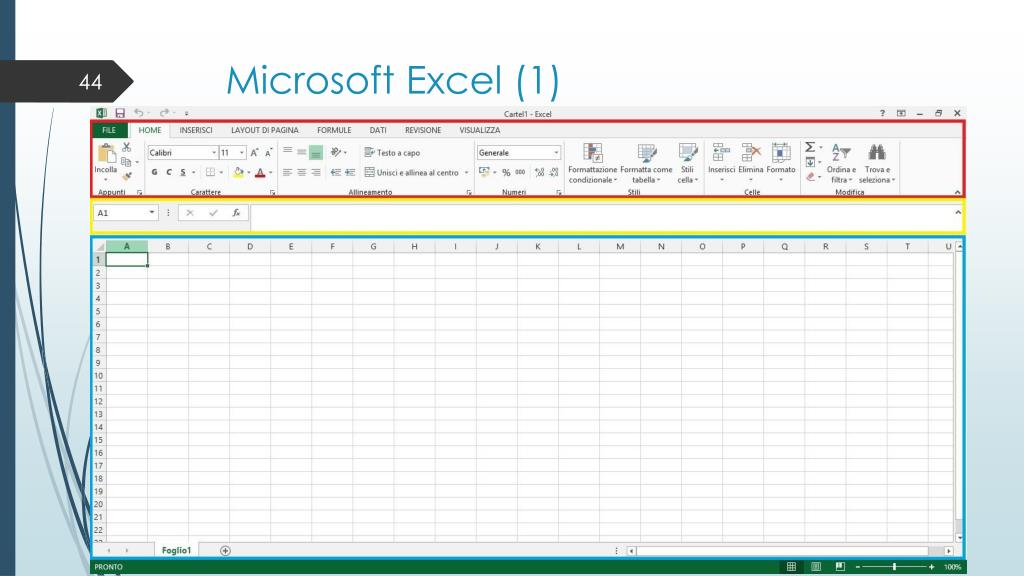
Task: Click the decrease indent icon
Action: 336,172
